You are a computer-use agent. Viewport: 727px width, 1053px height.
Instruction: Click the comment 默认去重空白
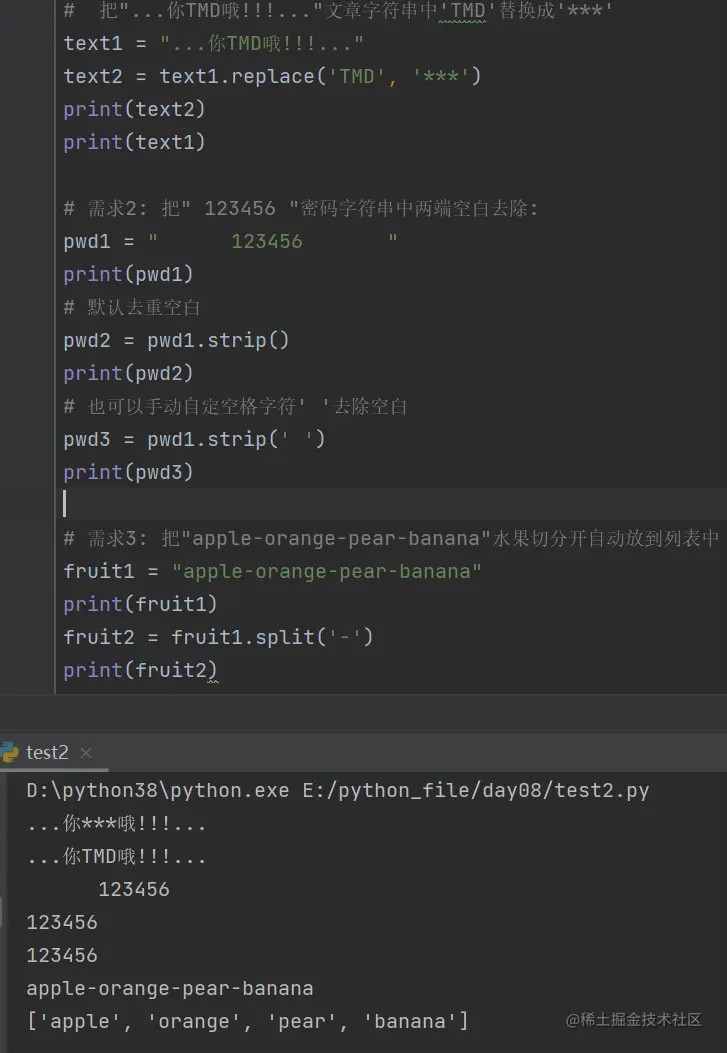(x=132, y=307)
